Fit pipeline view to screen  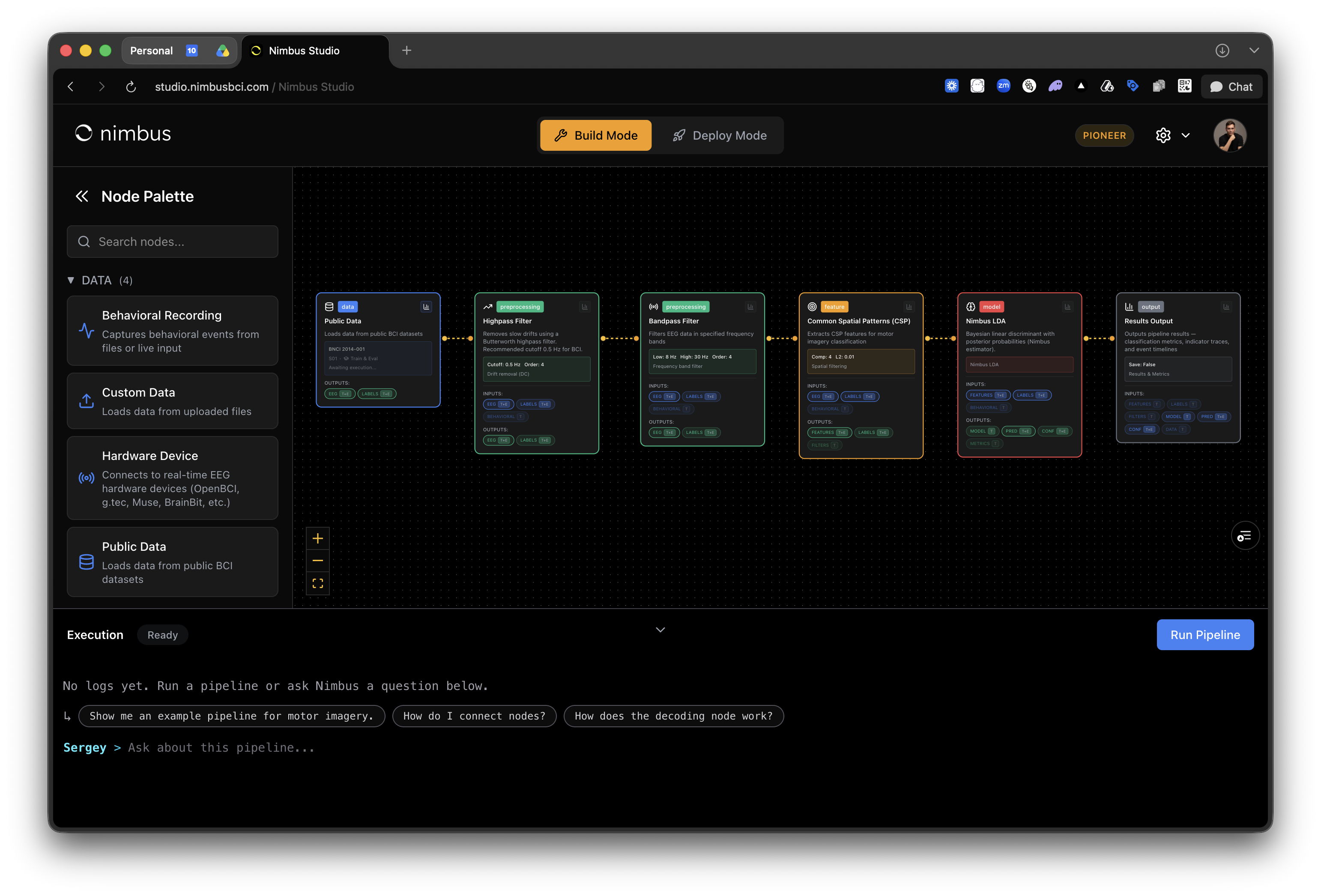[318, 583]
